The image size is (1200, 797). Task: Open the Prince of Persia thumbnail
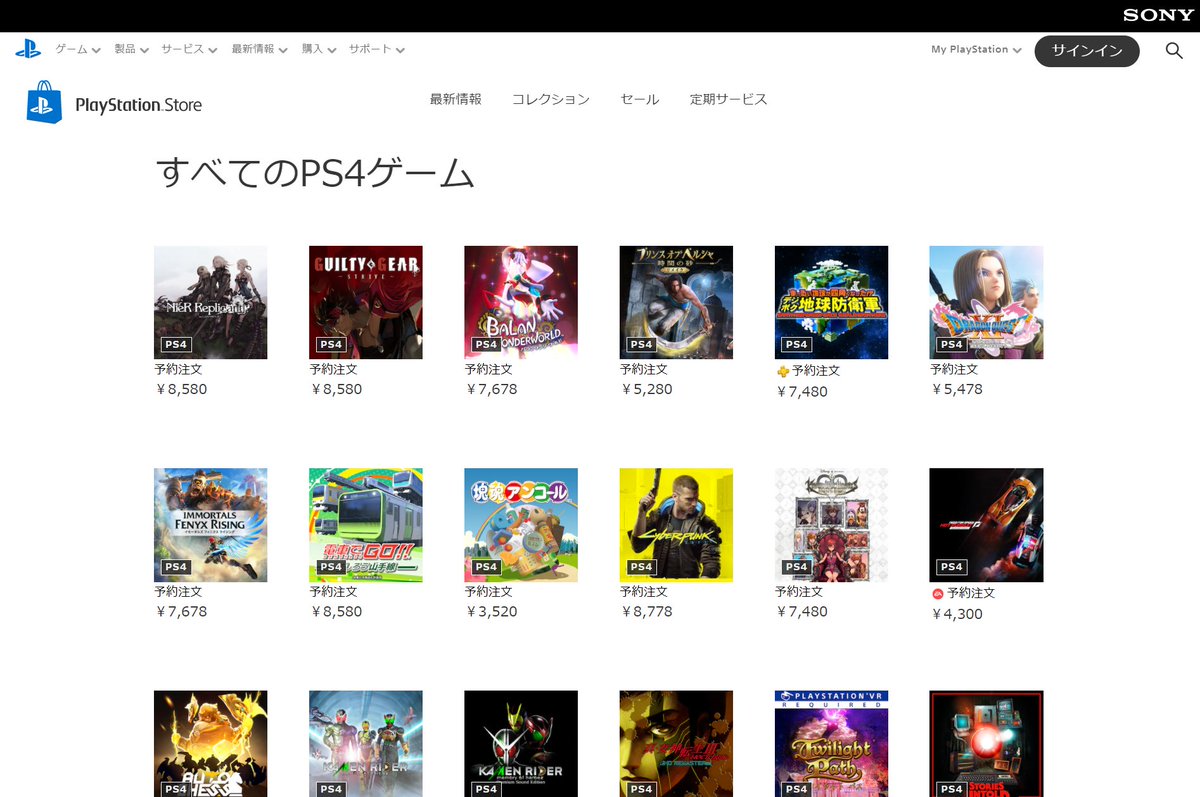676,302
